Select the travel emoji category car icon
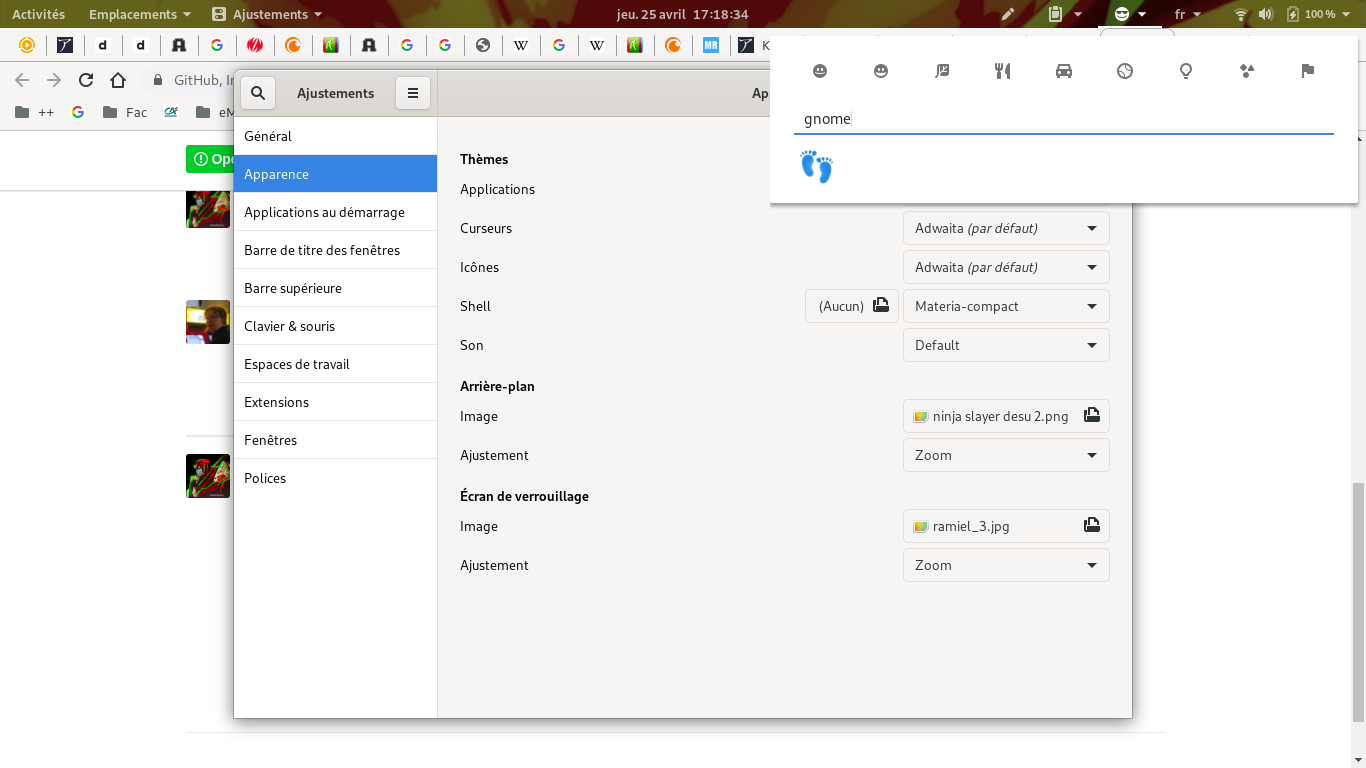The width and height of the screenshot is (1366, 768). (x=1064, y=71)
